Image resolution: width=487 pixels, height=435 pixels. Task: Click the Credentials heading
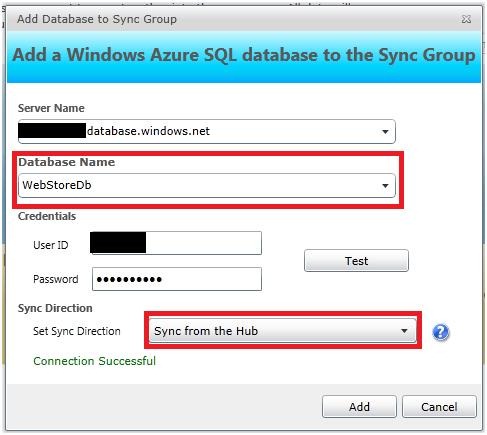pyautogui.click(x=47, y=216)
